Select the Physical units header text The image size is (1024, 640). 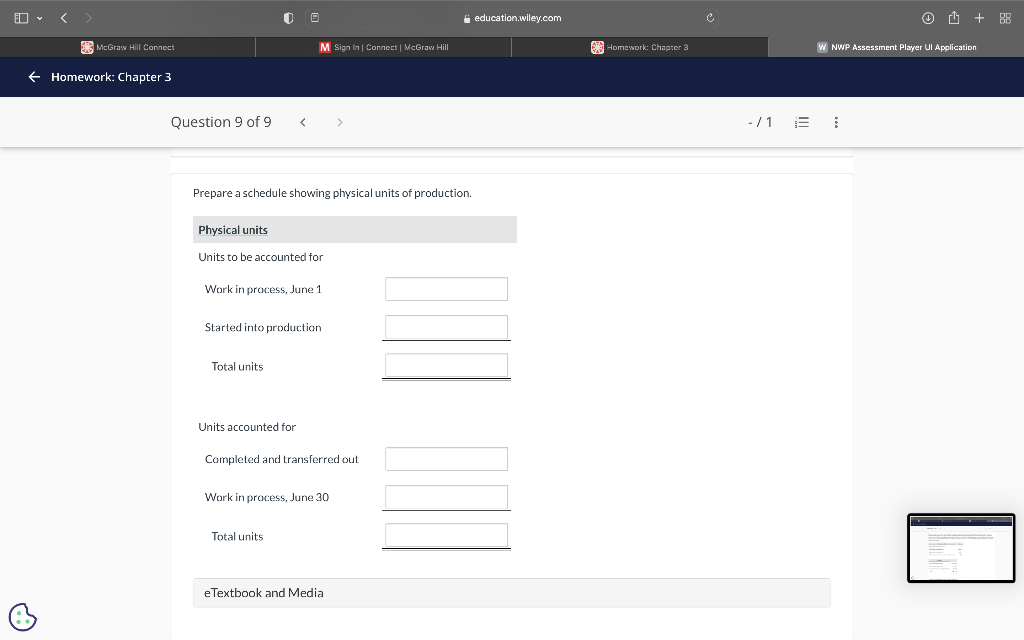(233, 230)
